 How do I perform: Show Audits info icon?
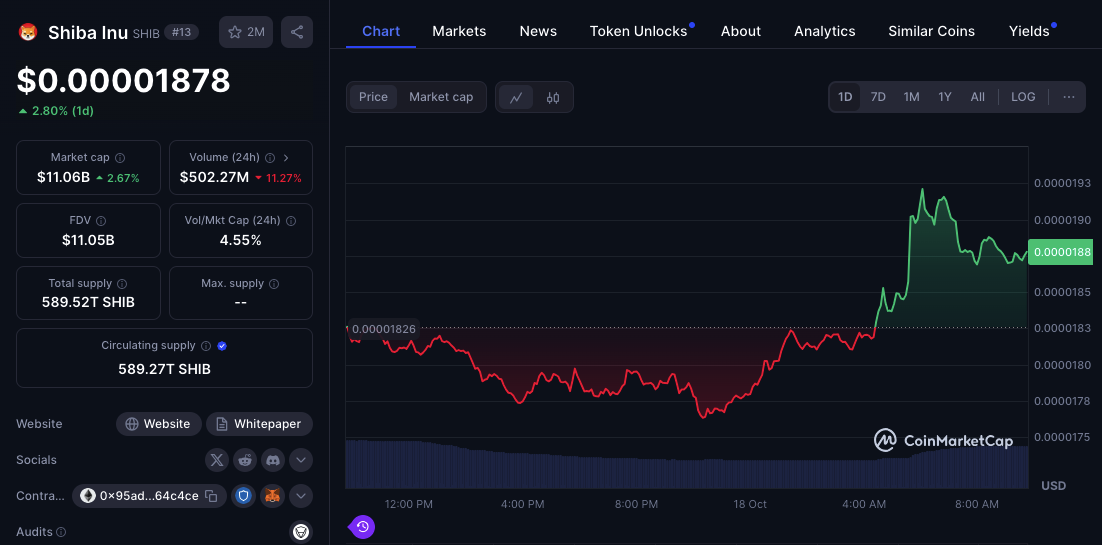click(x=61, y=532)
